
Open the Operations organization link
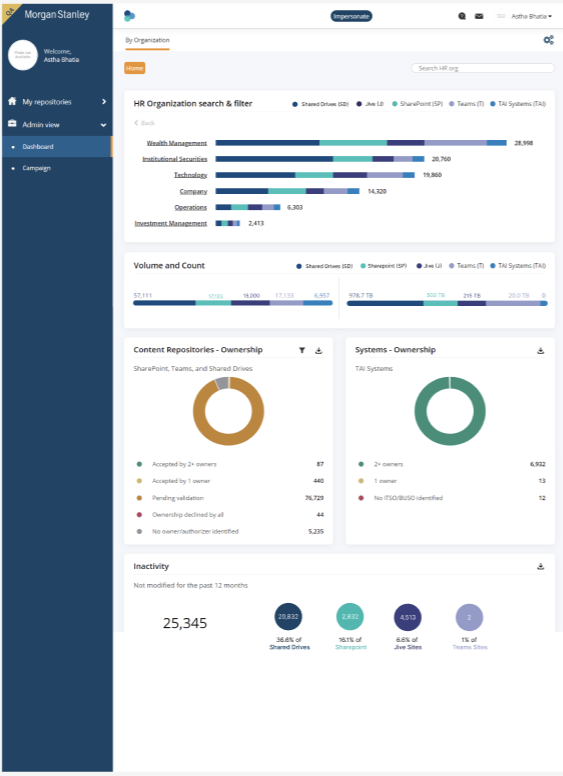click(x=190, y=207)
